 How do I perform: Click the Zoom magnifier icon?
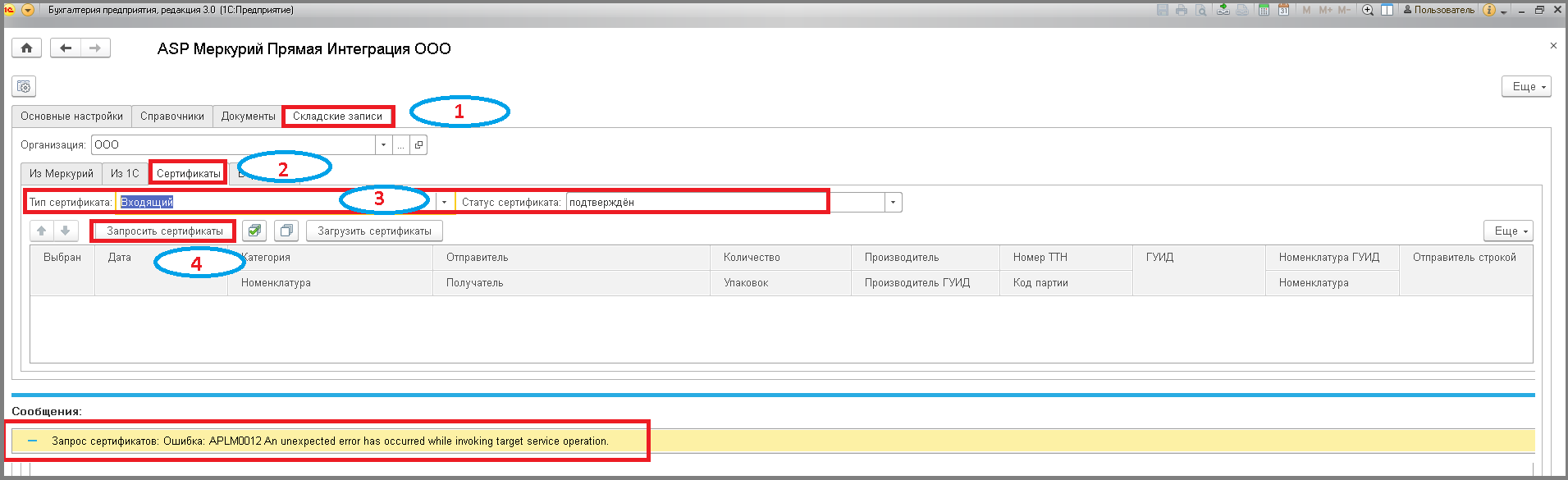[x=1368, y=10]
